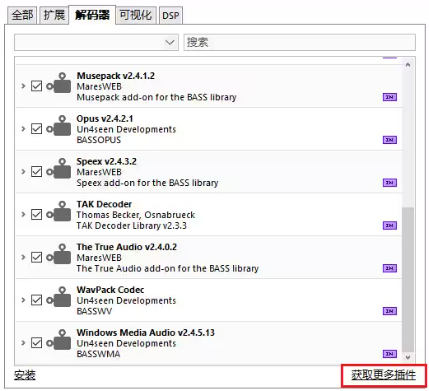The image size is (429, 391).
Task: Select the BASSOPUS description text
Action: coord(99,140)
